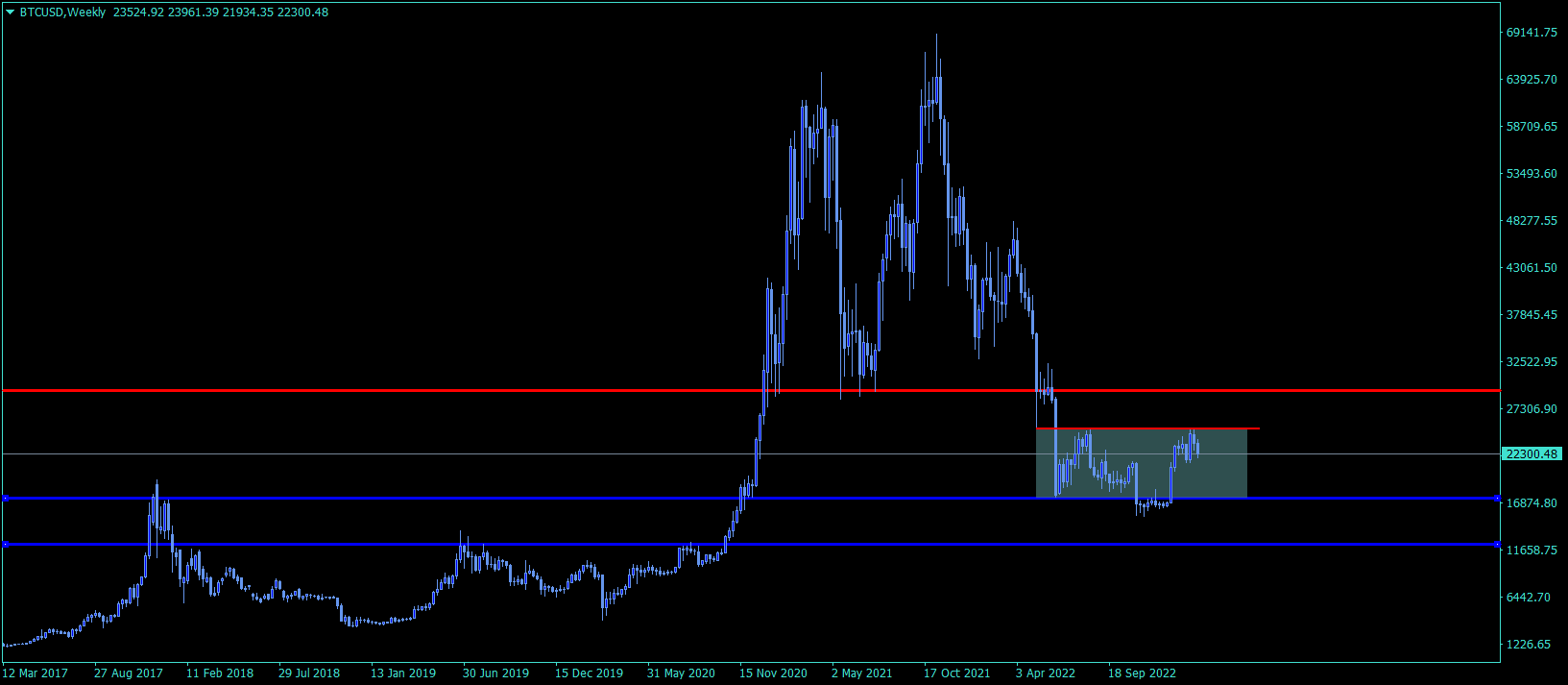This screenshot has width=1568, height=685.
Task: Click the 12 Mar 2017 date label
Action: tap(36, 673)
